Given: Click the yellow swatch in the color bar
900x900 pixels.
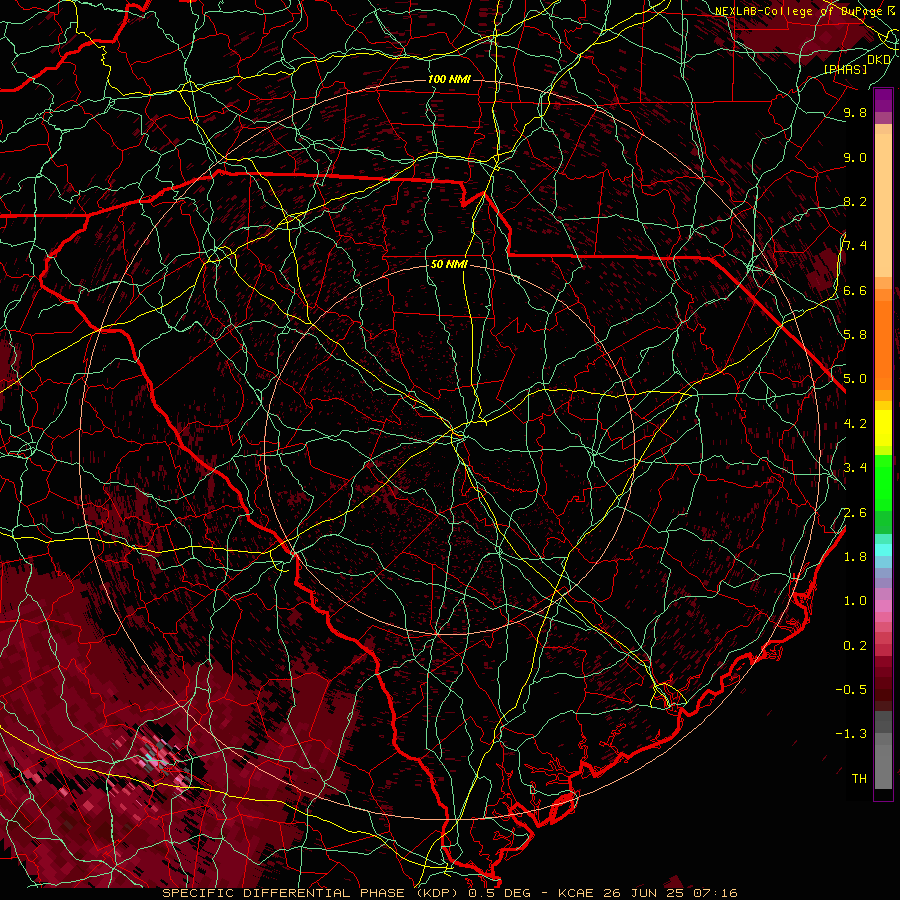Looking at the screenshot, I should coord(883,428).
